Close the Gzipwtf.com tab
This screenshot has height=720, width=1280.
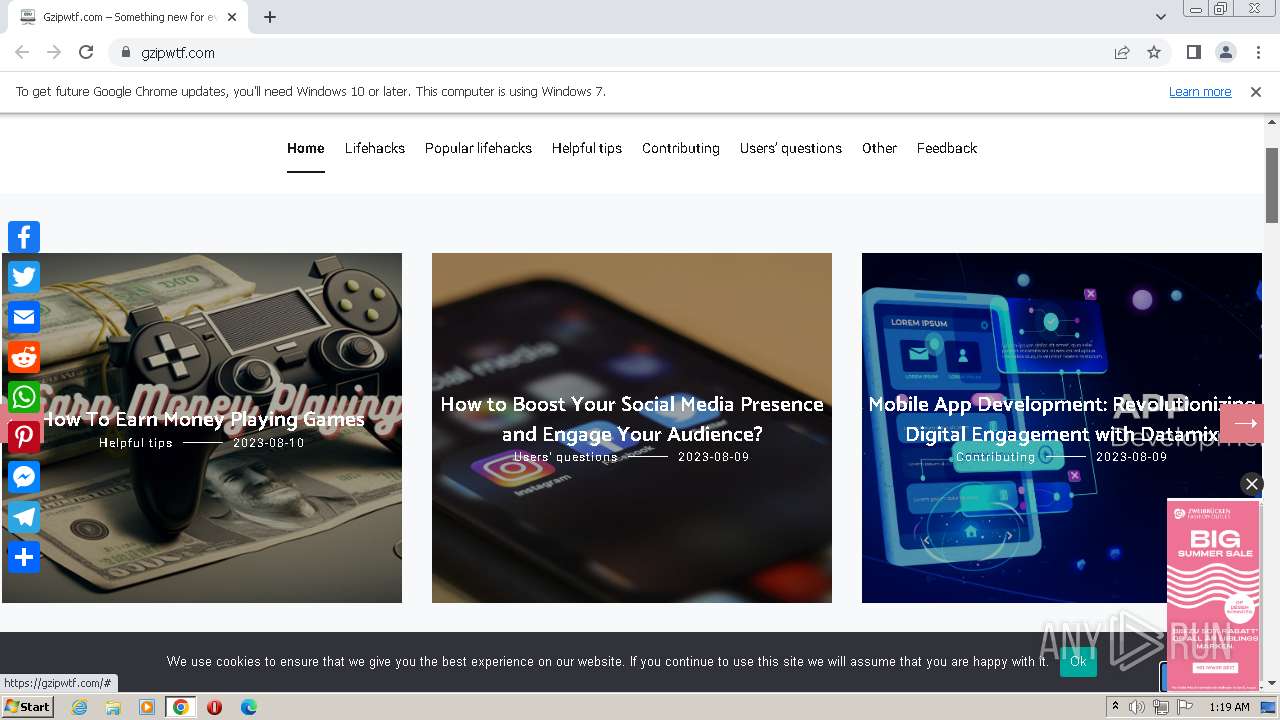pos(232,17)
